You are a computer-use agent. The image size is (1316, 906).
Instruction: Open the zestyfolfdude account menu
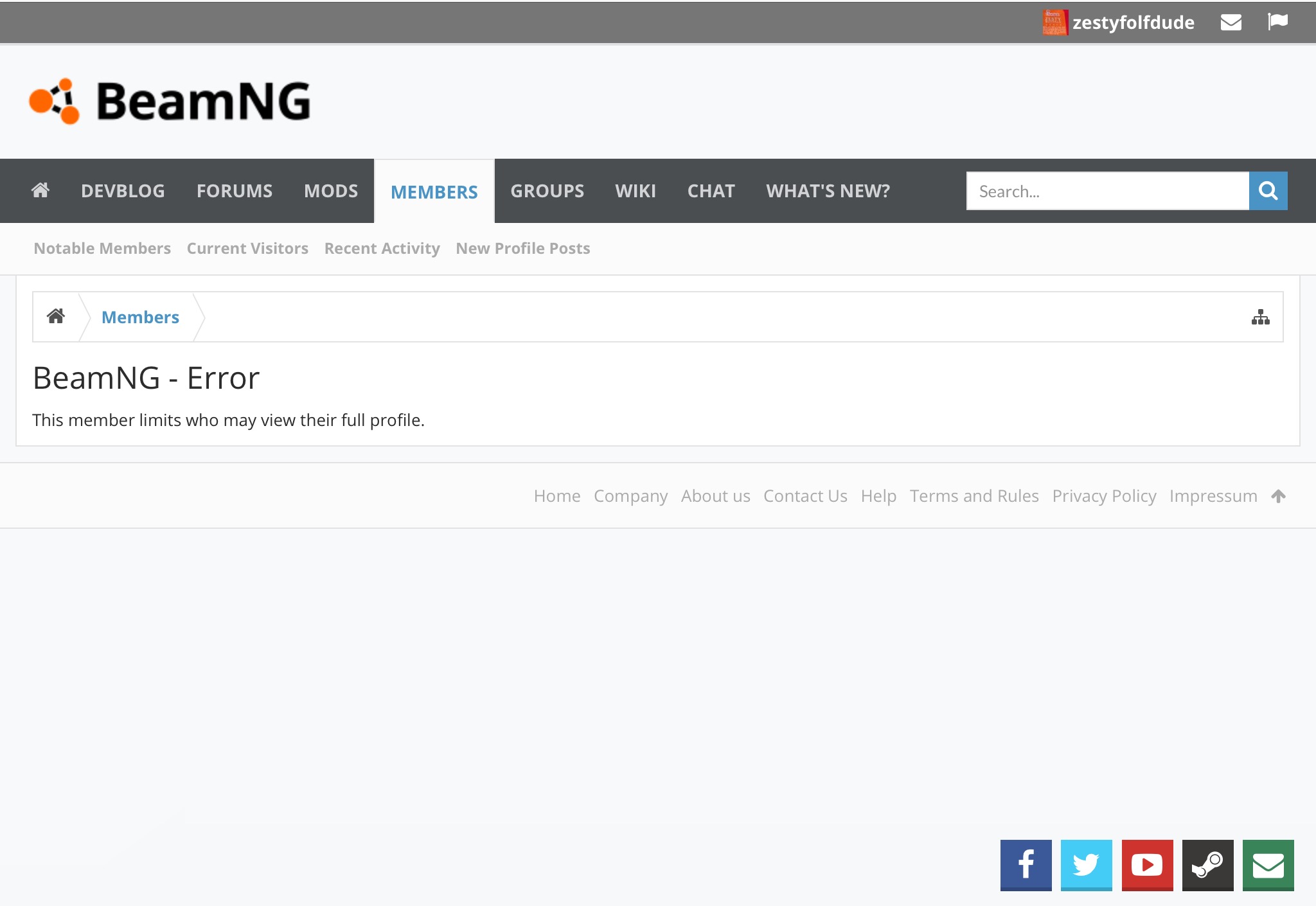point(1133,22)
